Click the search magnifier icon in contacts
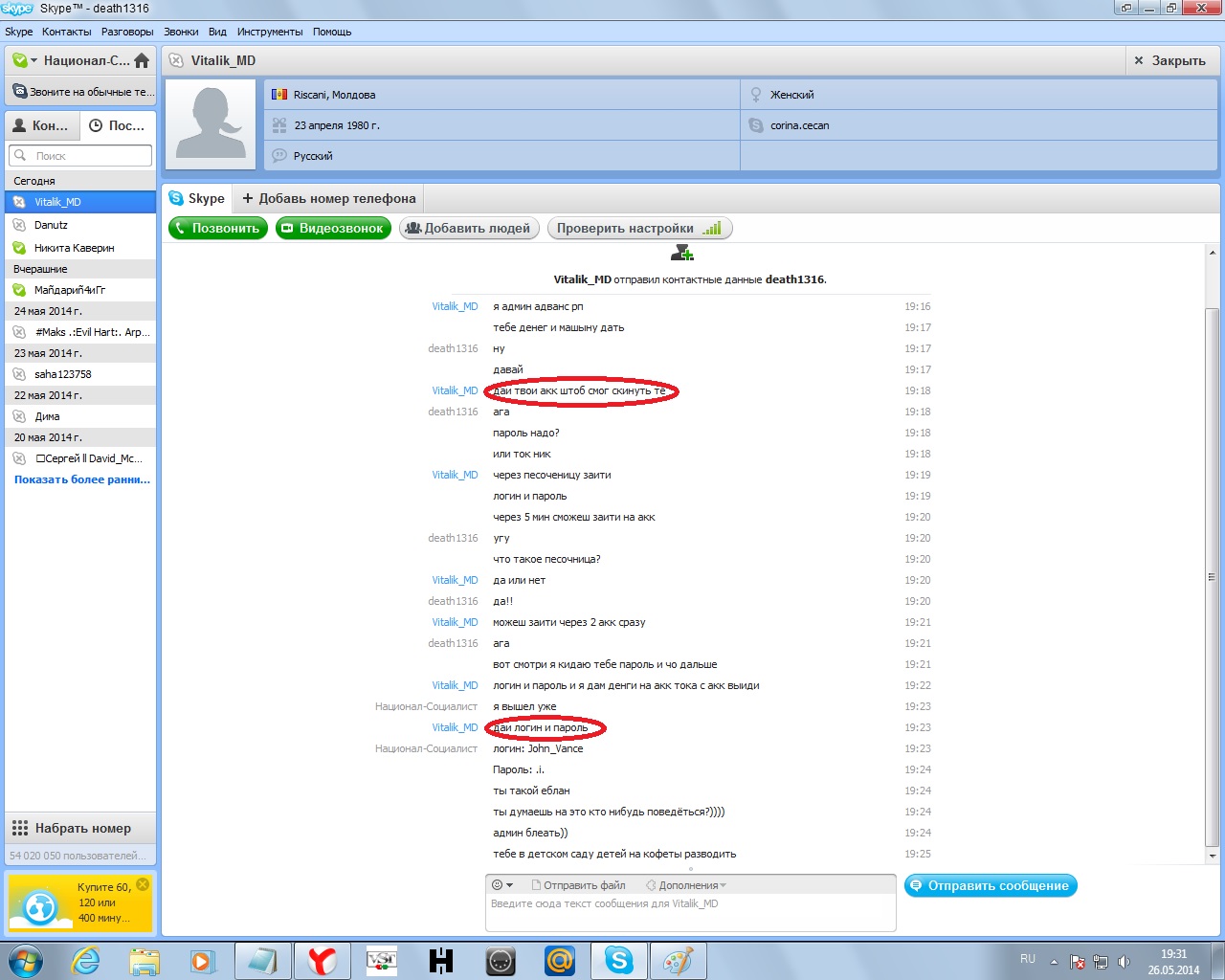Image resolution: width=1225 pixels, height=980 pixels. 20,155
